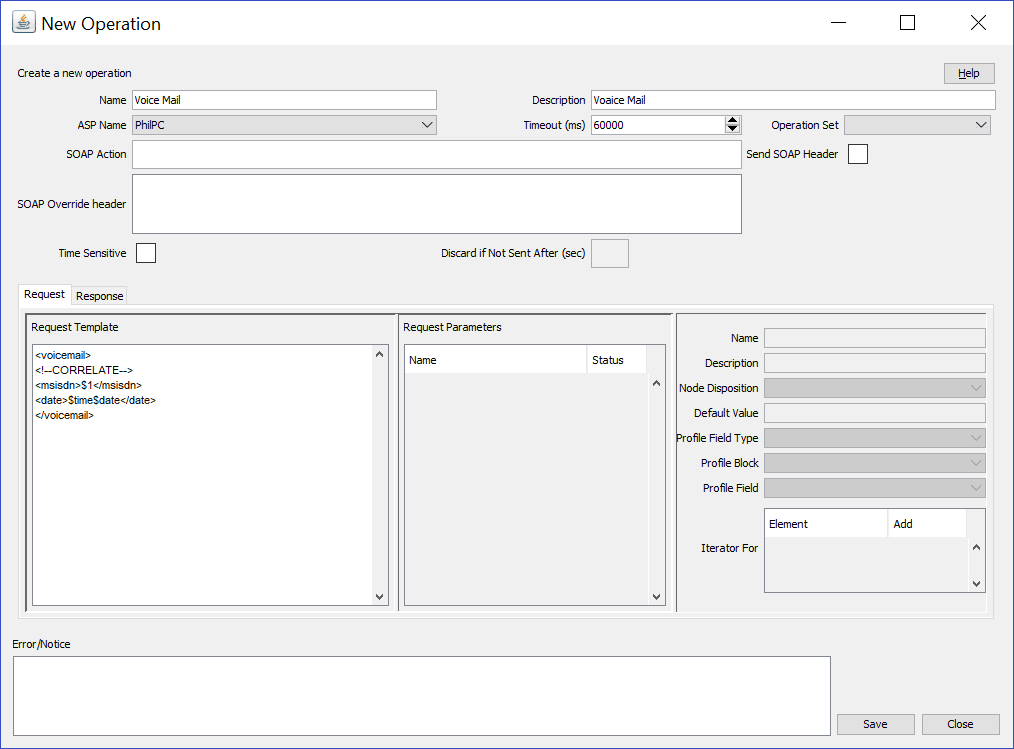Click Iterator For list scrollbar down arrow

pyautogui.click(x=976, y=584)
